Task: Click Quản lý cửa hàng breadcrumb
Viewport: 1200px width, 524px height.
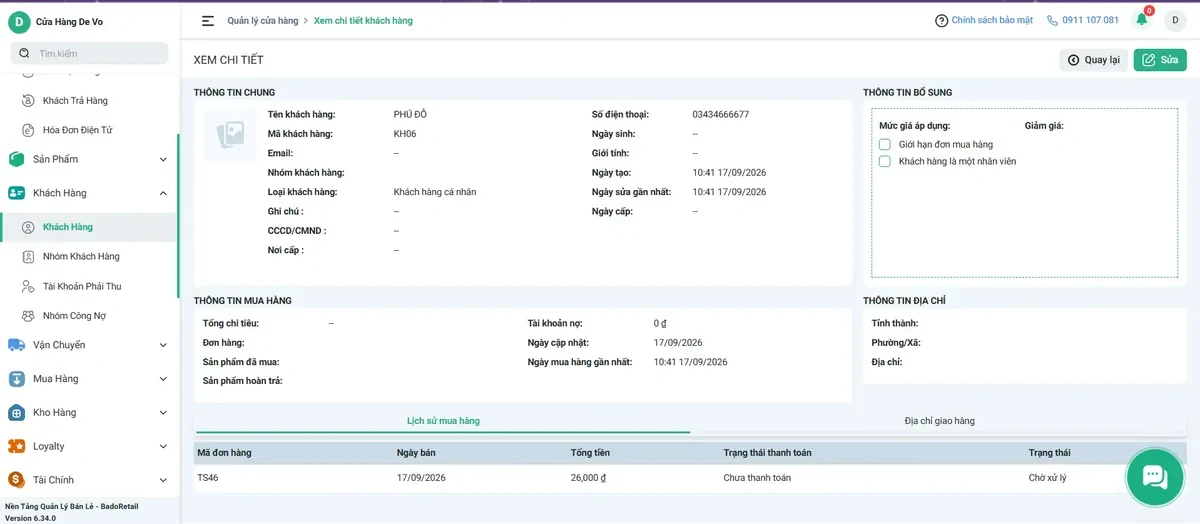Action: click(263, 20)
